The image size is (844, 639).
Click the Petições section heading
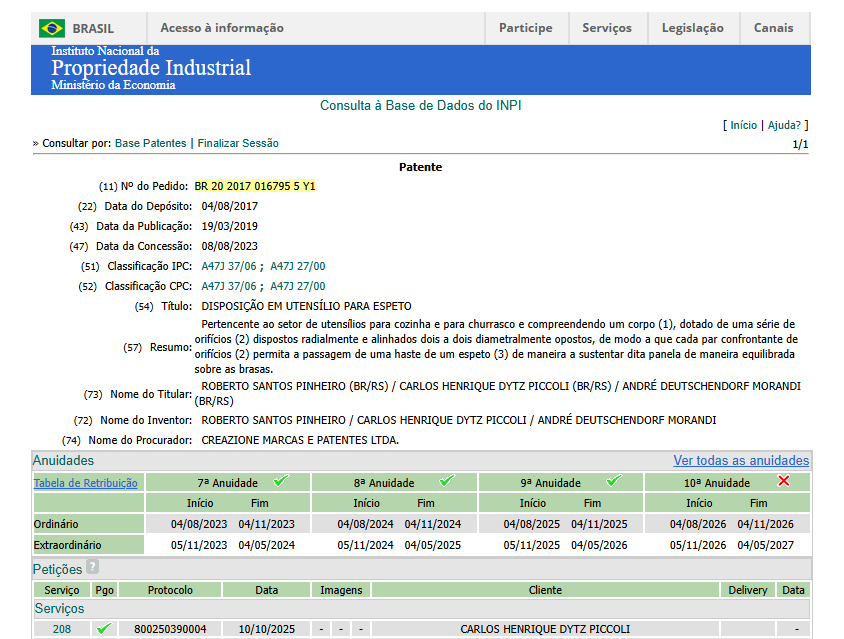coord(58,569)
